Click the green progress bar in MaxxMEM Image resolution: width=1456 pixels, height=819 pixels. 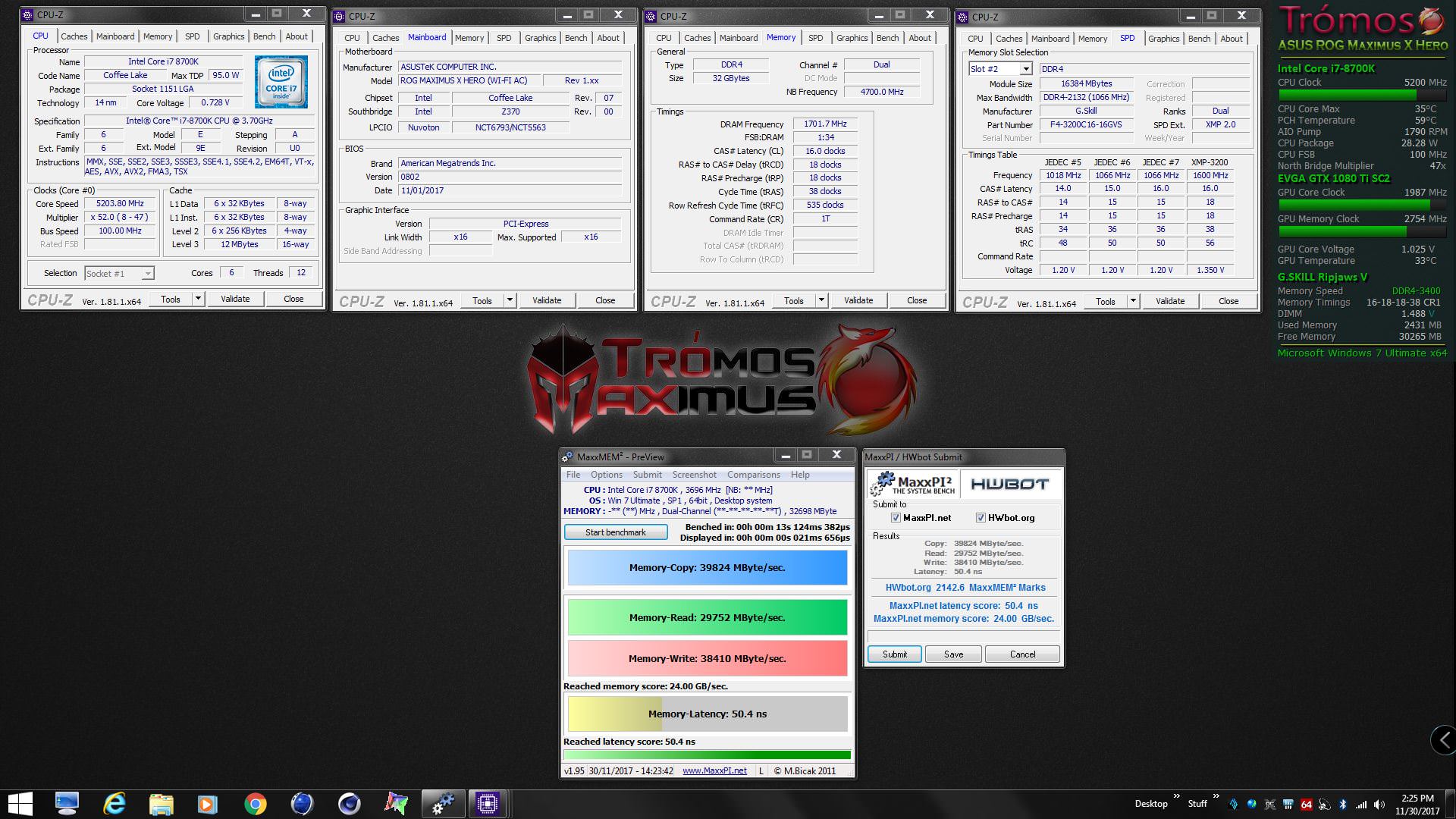click(708, 755)
